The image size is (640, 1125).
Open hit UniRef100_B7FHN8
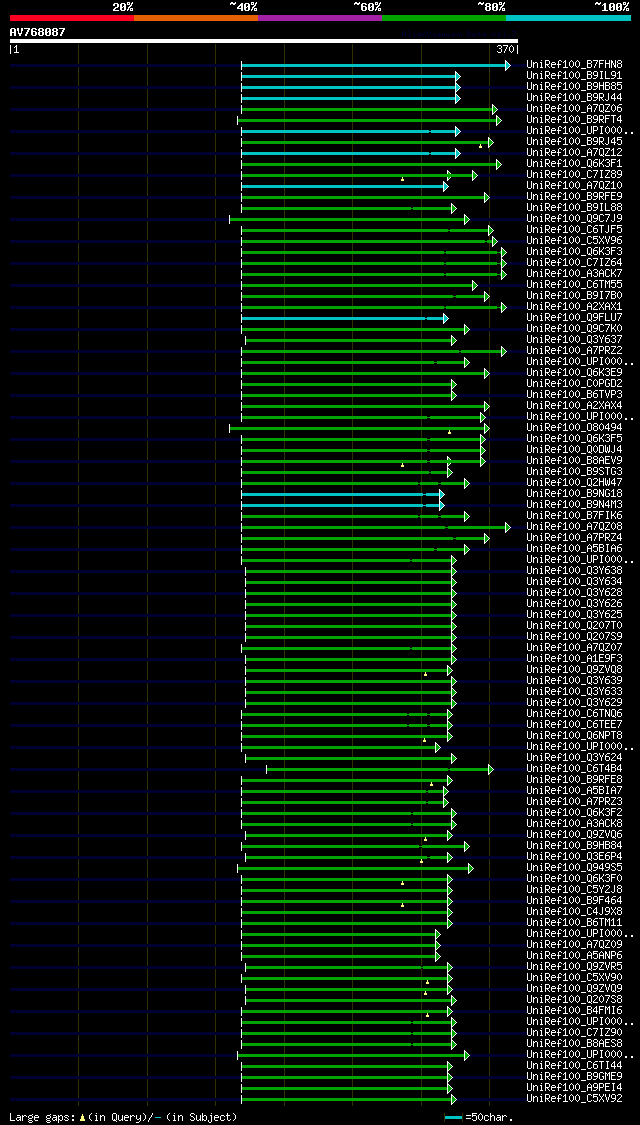click(574, 65)
